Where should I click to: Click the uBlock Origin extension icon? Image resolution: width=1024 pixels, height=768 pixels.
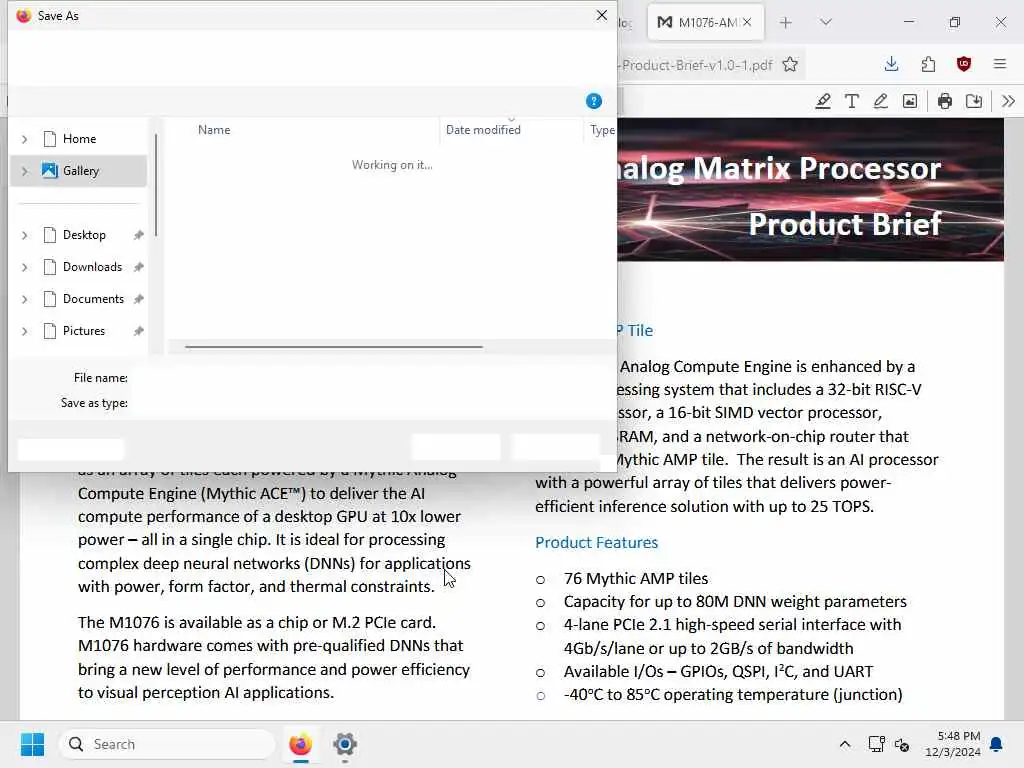[964, 64]
